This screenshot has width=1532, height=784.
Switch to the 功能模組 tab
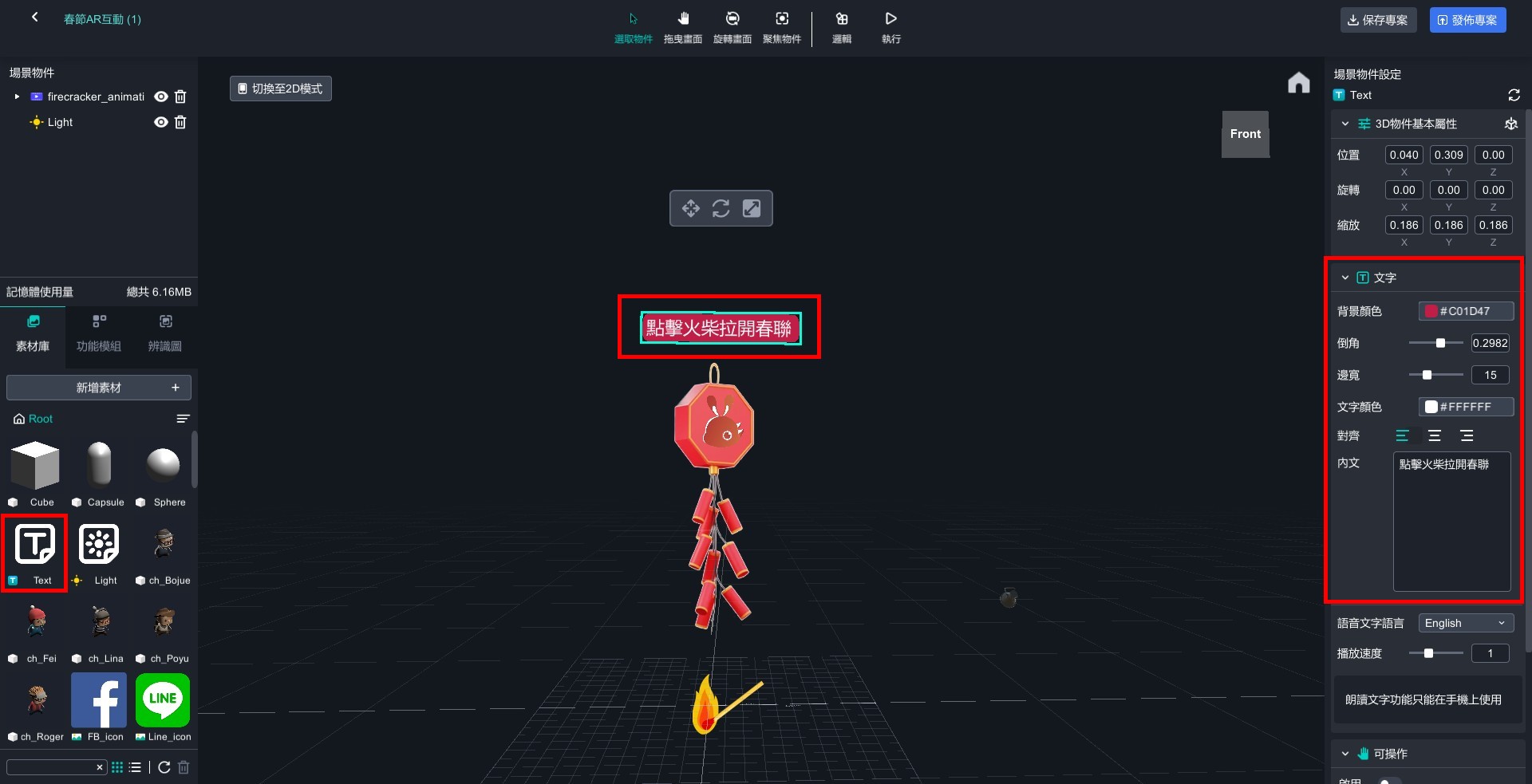click(x=99, y=333)
